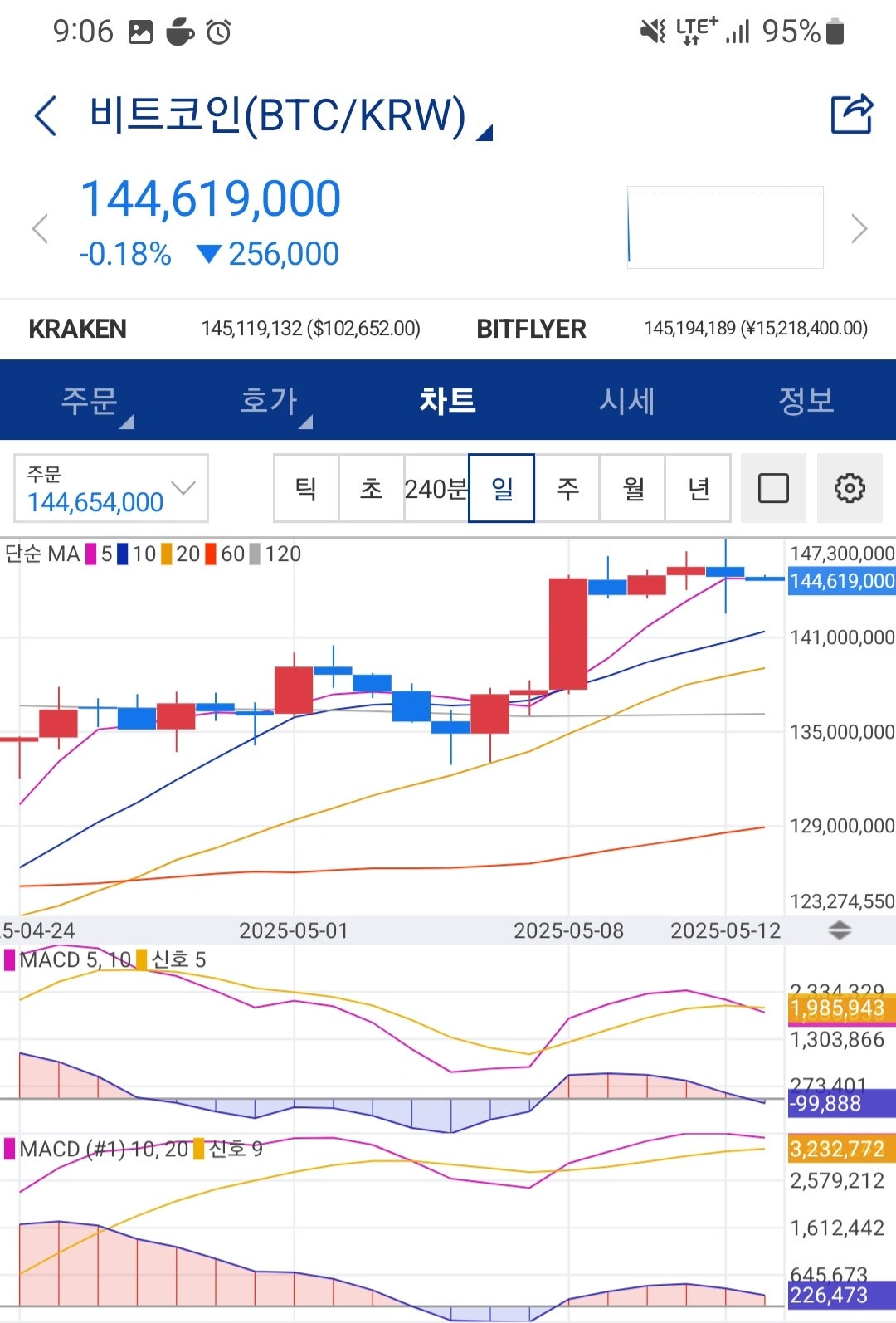Tap the 144,619,000 price tag on axis

coord(841,581)
